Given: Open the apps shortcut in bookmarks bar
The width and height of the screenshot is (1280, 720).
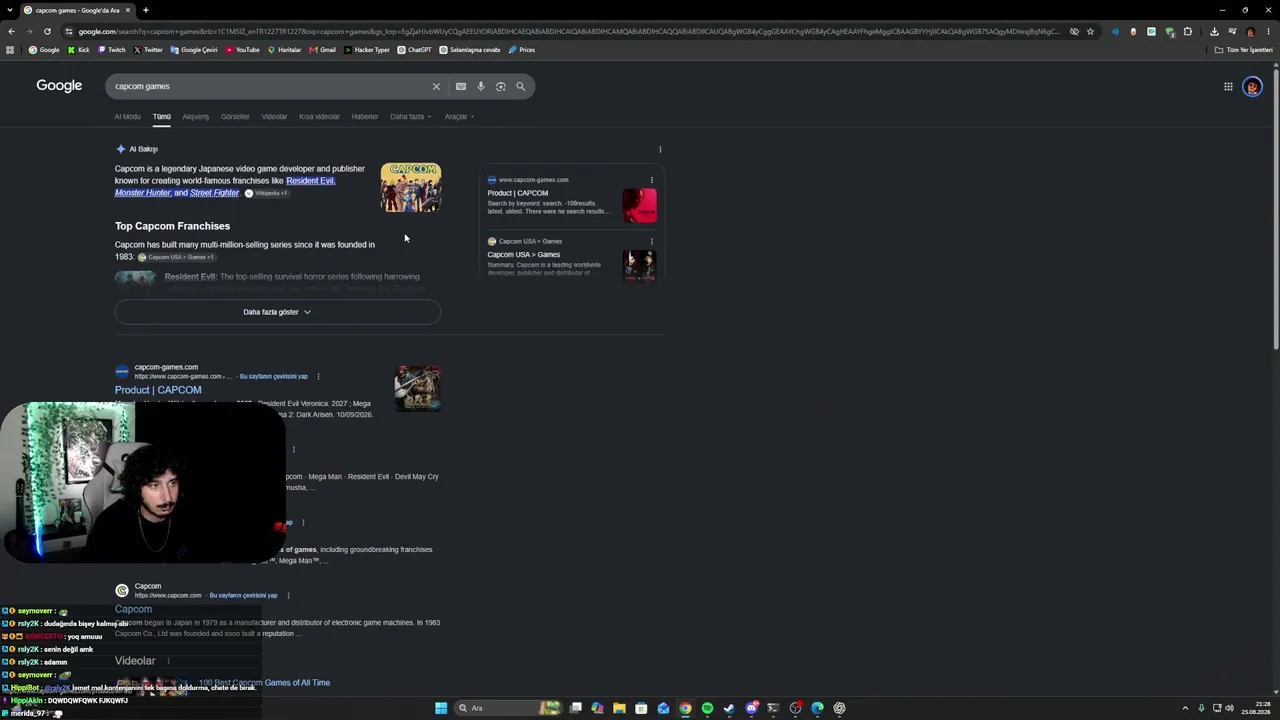Looking at the screenshot, I should pos(10,50).
